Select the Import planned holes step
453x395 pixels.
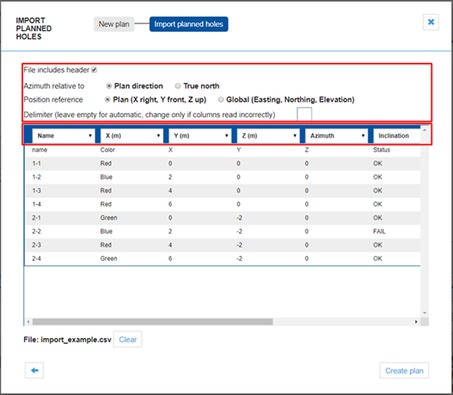coord(189,24)
